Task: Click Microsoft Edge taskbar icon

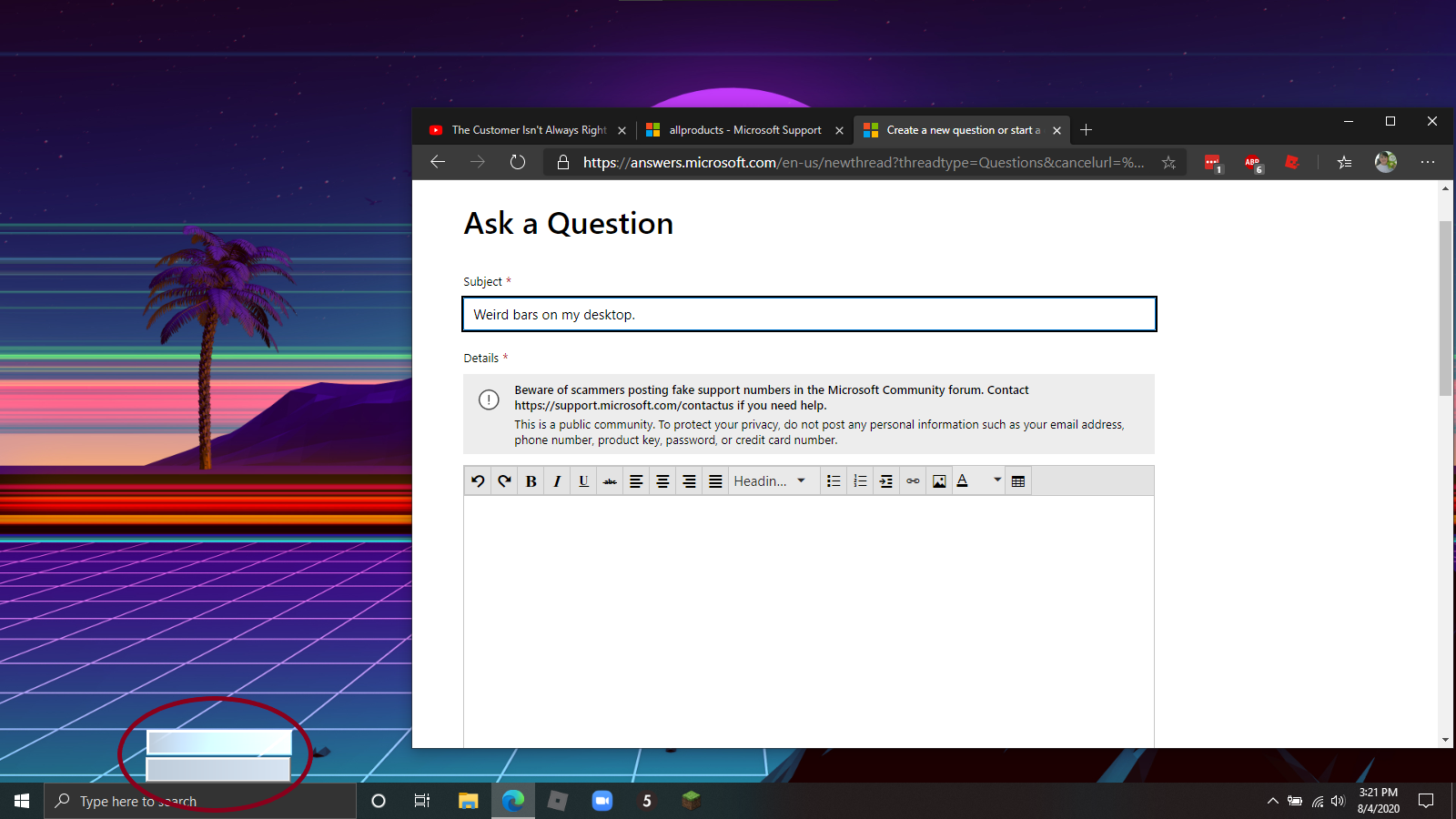Action: click(513, 801)
